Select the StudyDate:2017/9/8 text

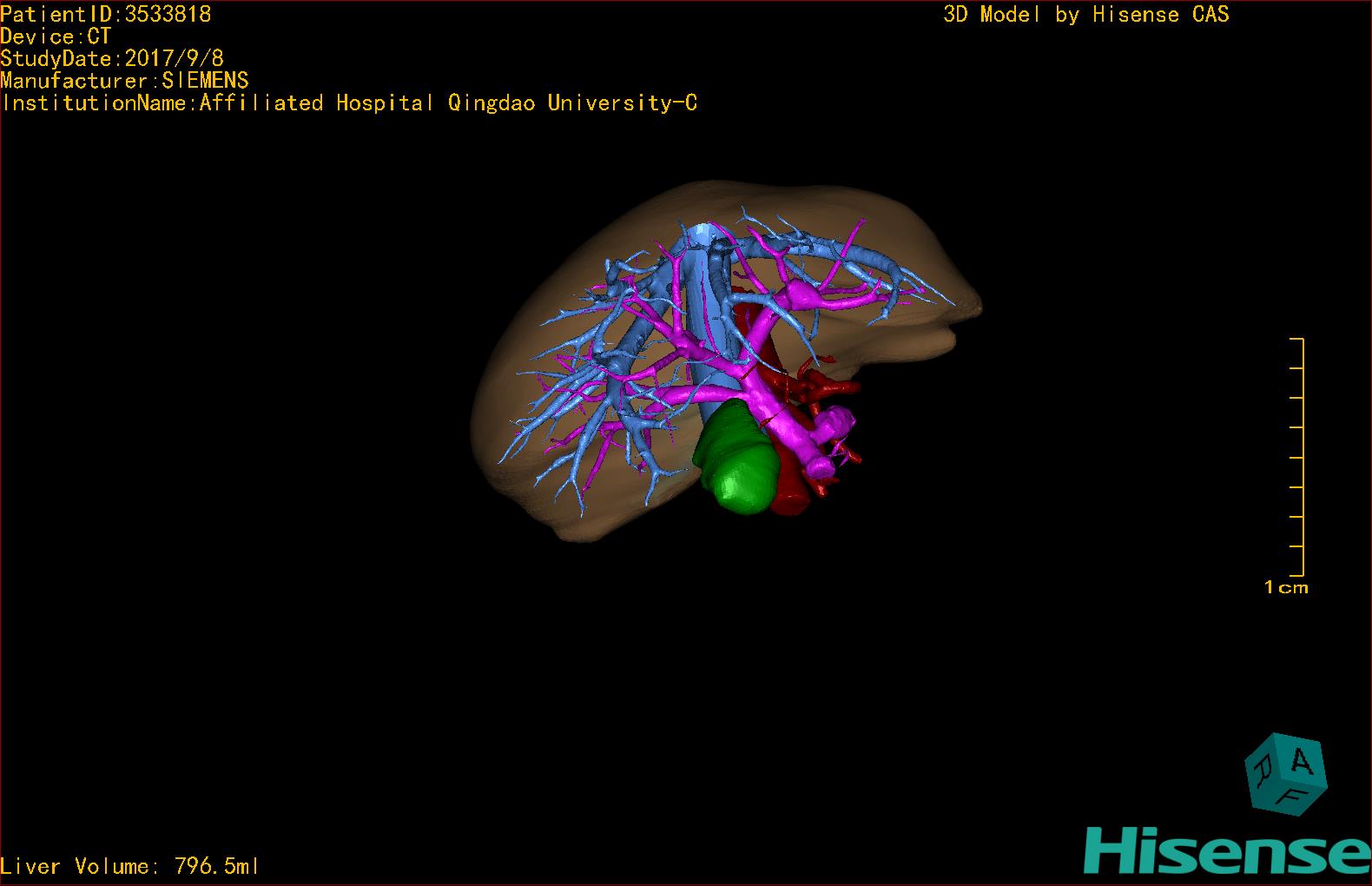pyautogui.click(x=112, y=58)
